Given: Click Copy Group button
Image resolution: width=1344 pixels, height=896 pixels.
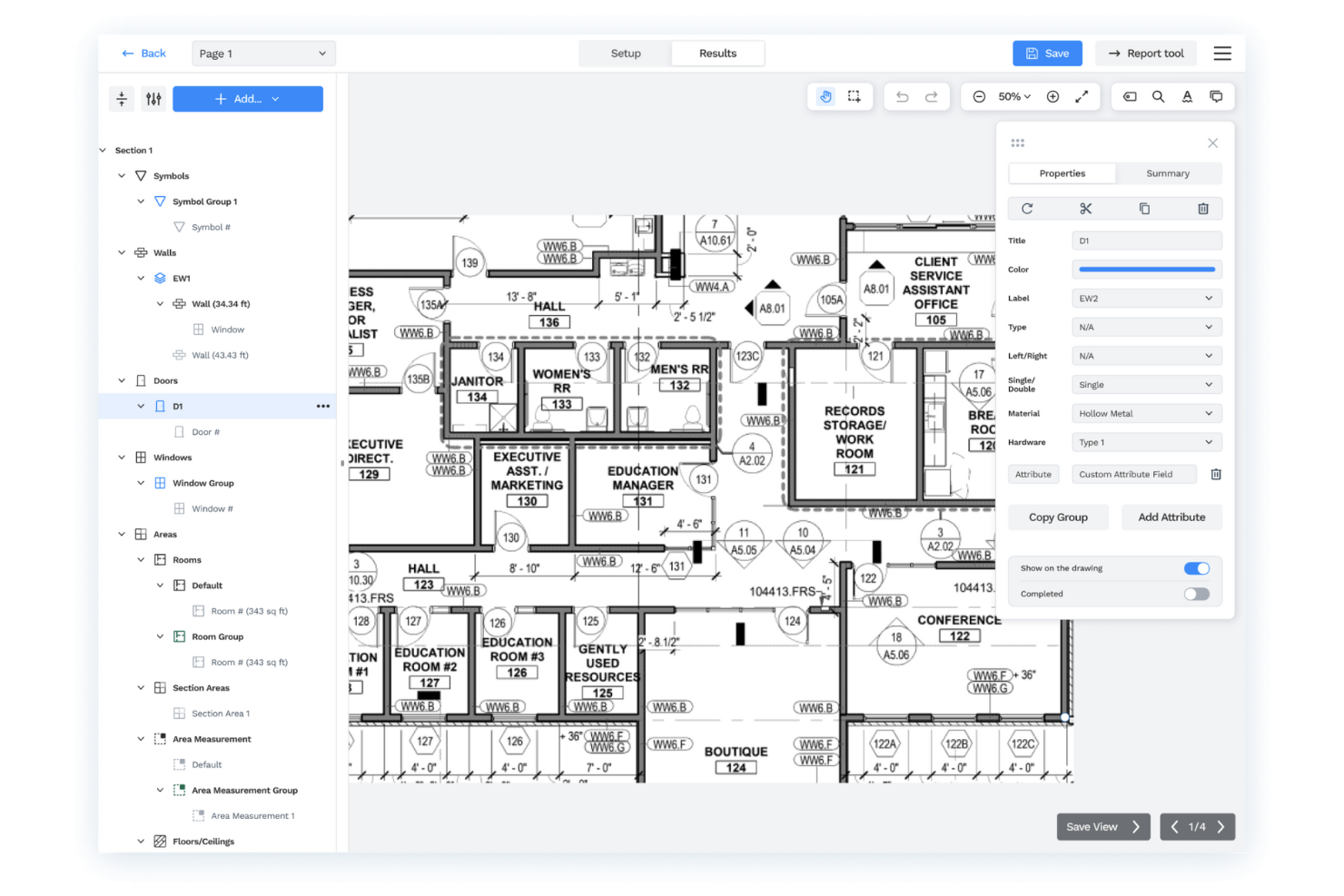Looking at the screenshot, I should coord(1058,517).
